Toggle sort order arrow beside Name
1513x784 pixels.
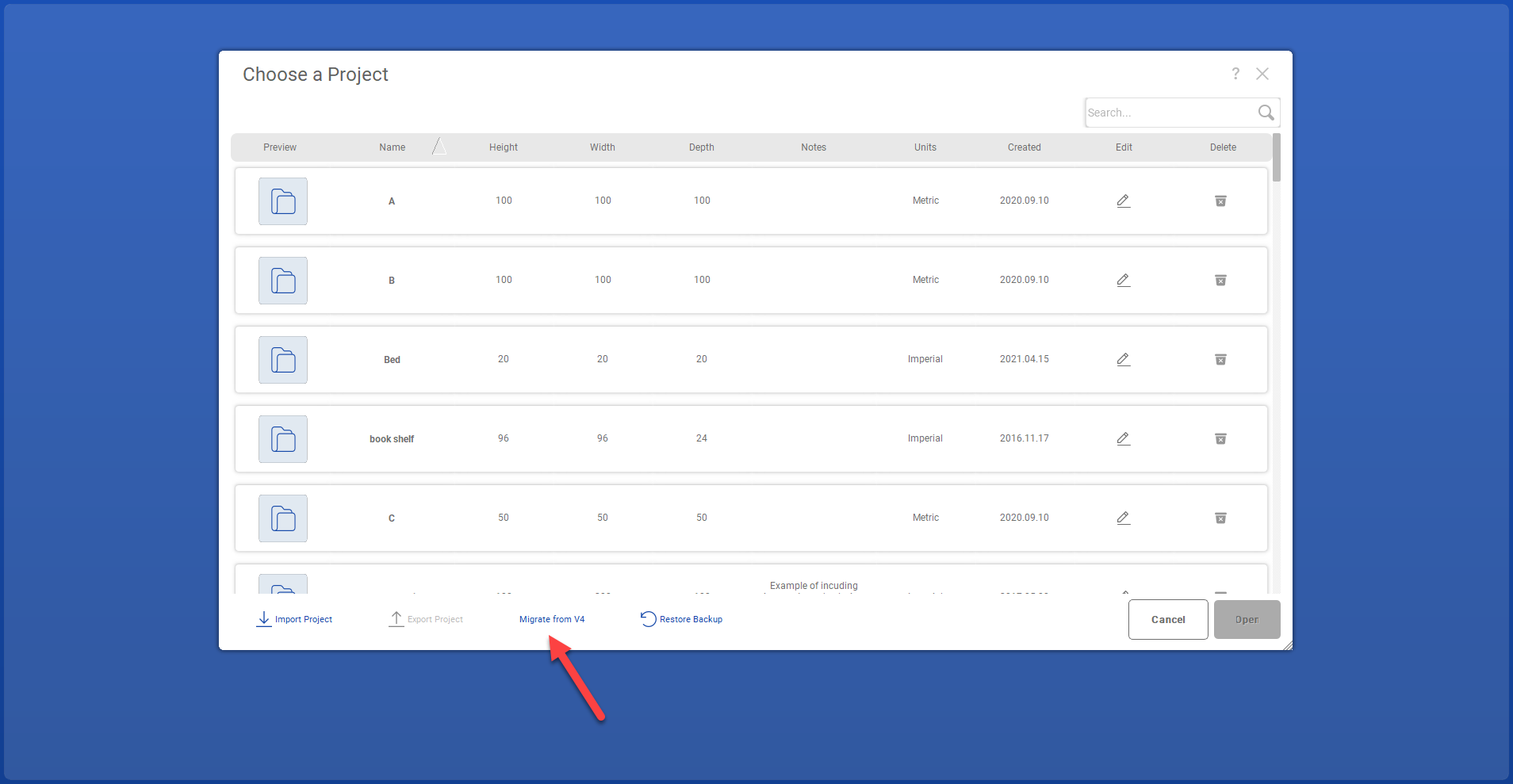point(439,147)
